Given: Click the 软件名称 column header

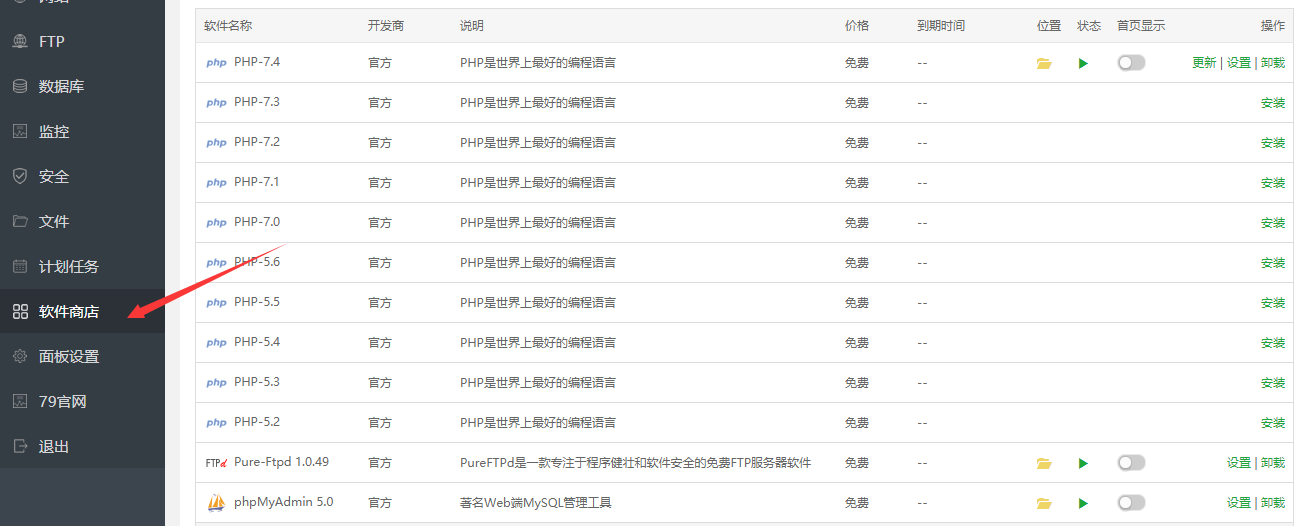Looking at the screenshot, I should [228, 26].
